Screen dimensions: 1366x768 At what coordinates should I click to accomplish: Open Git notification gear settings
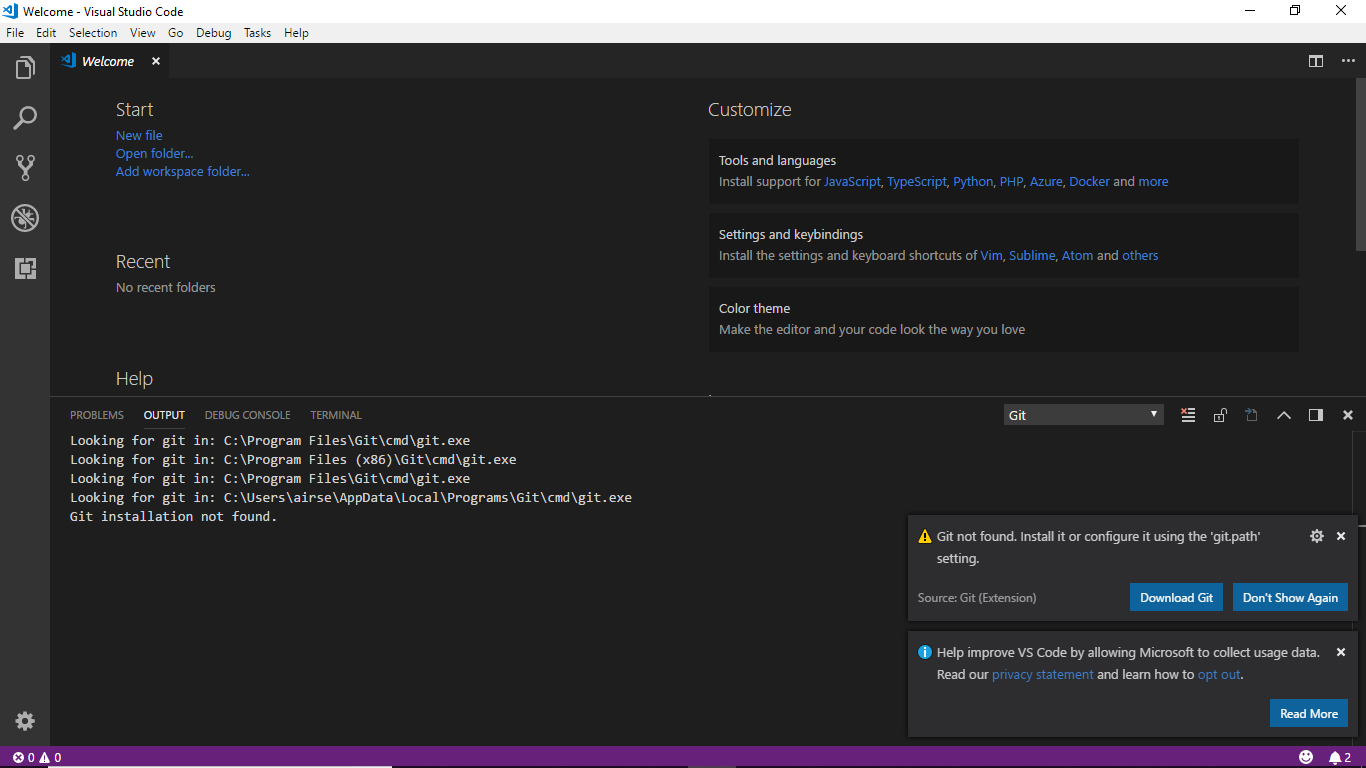click(x=1317, y=536)
